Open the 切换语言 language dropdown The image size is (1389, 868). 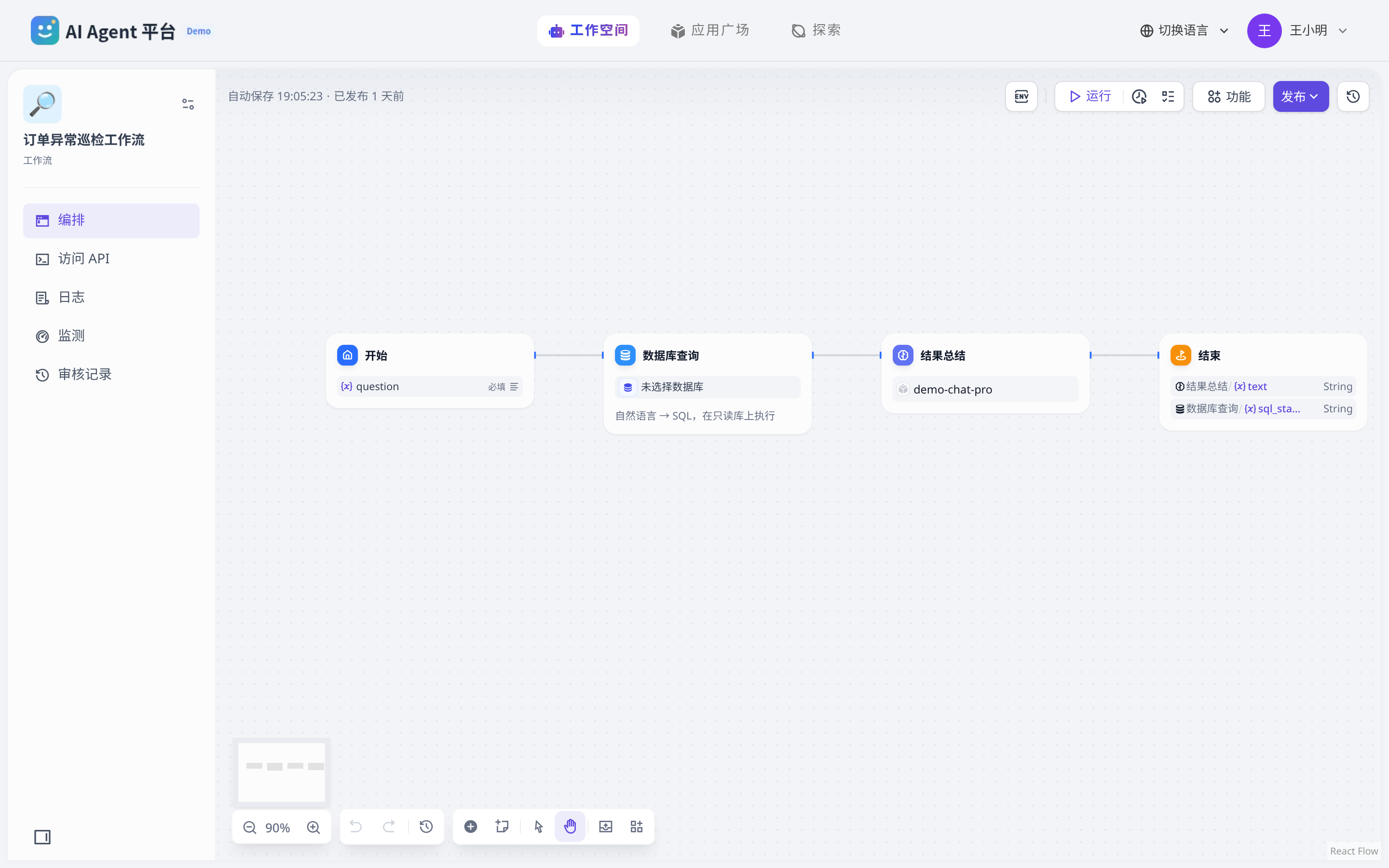point(1184,30)
